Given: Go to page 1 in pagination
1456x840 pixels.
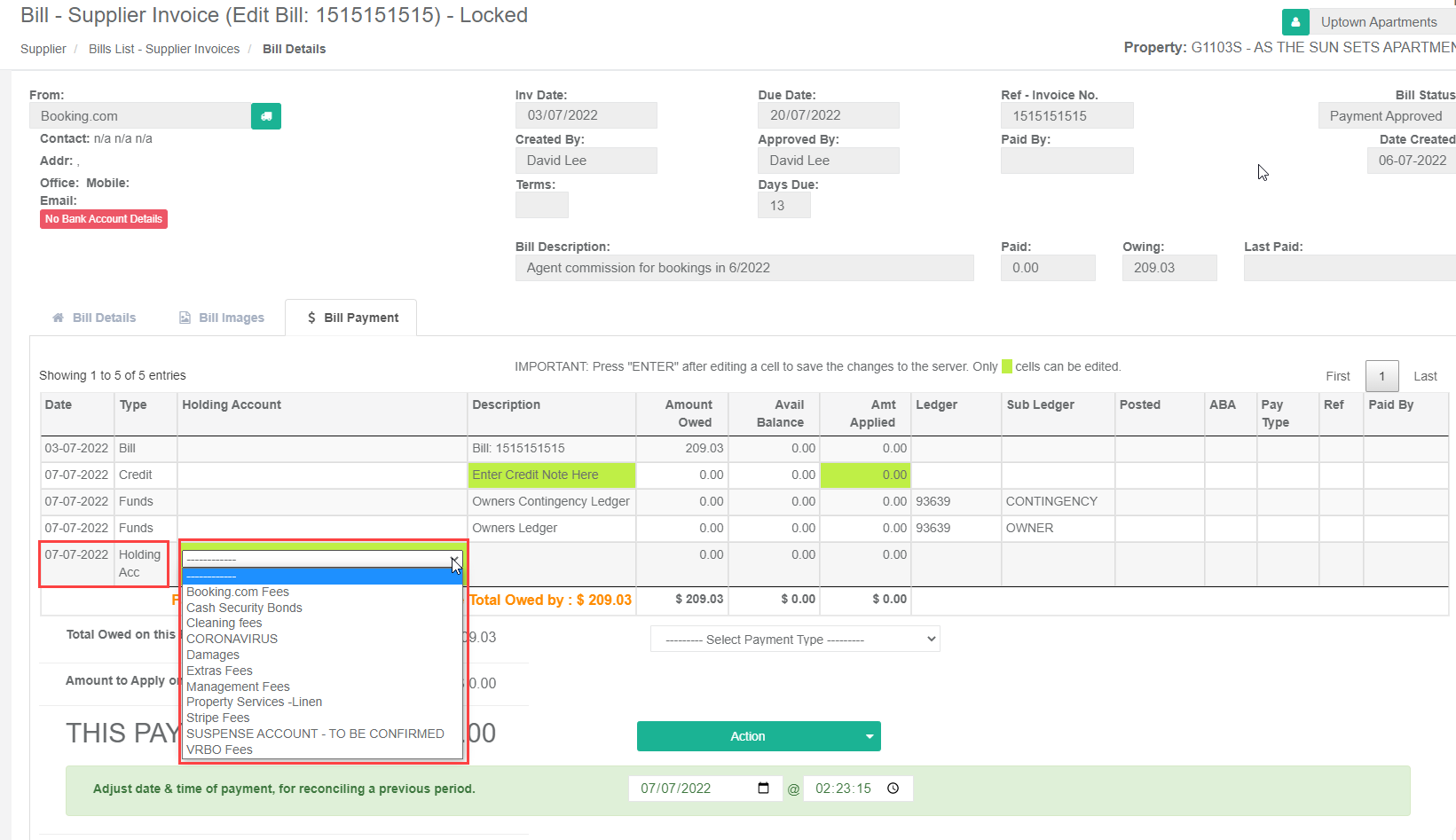Looking at the screenshot, I should [x=1381, y=376].
